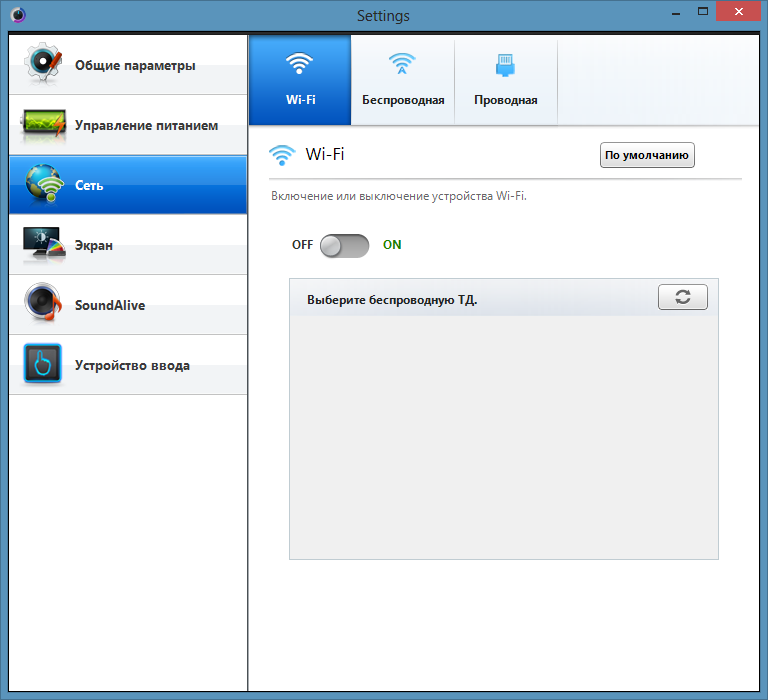Click the Wi-Fi signal icon in the Wi-Fi tab
The image size is (768, 700).
coord(300,66)
